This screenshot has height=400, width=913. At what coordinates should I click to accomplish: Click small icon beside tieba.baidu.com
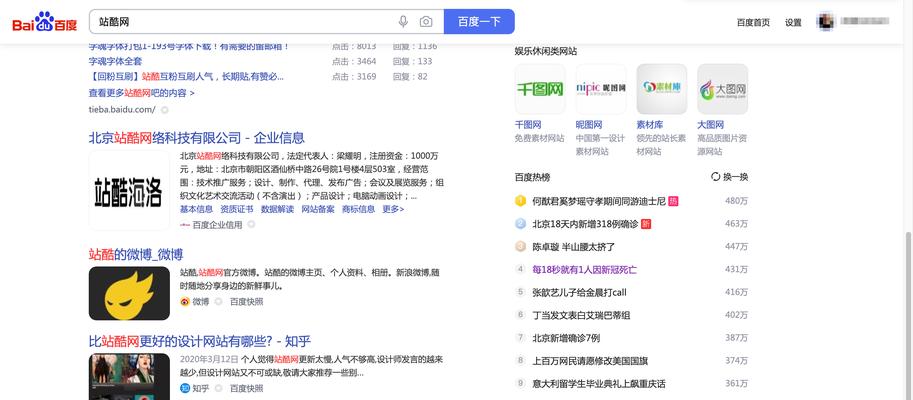[165, 109]
